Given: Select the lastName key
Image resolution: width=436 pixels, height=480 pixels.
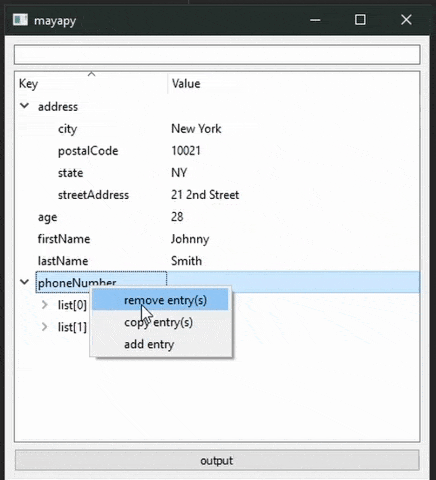Looking at the screenshot, I should click(x=63, y=261).
